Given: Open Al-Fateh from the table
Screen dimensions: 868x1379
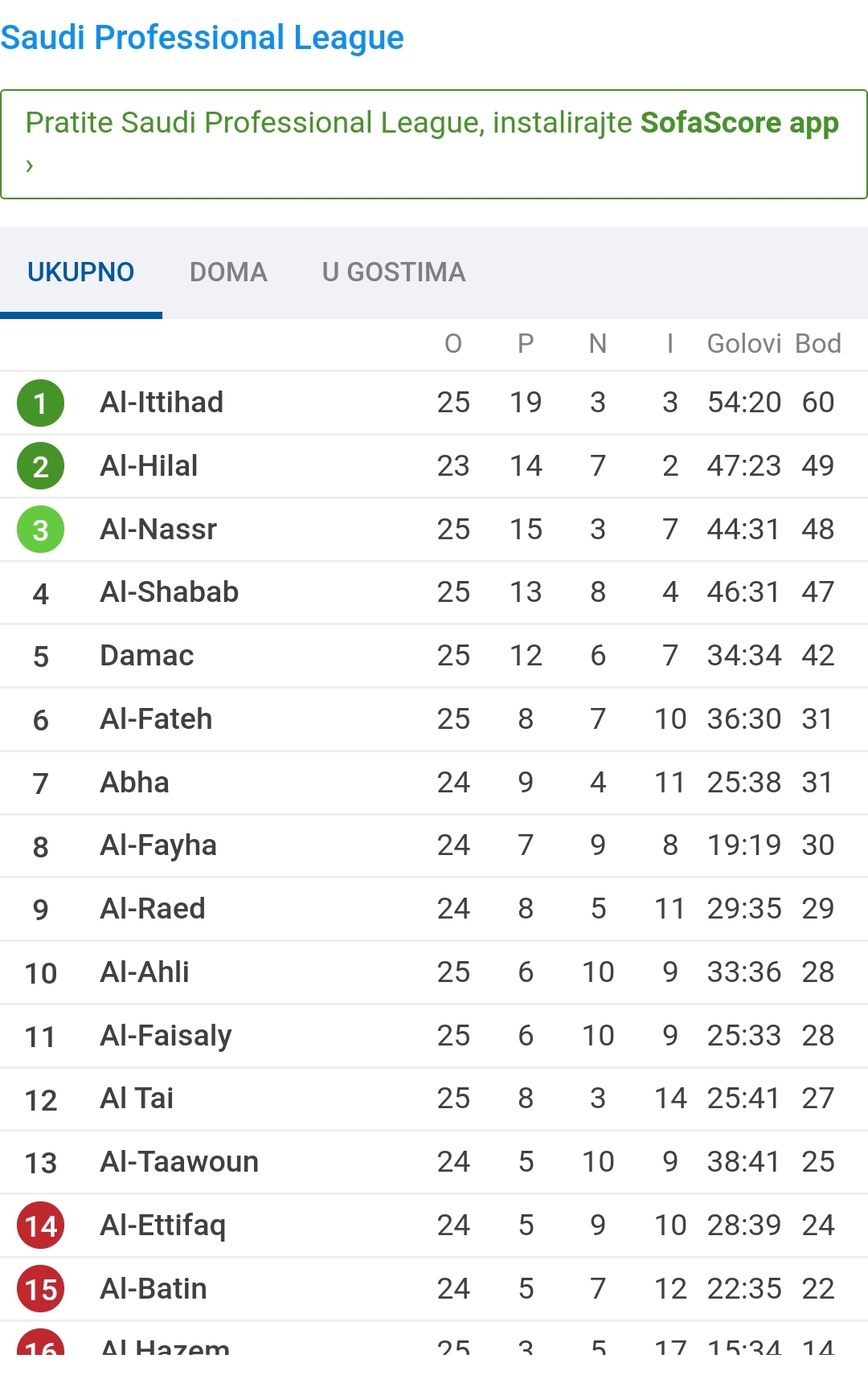Looking at the screenshot, I should [156, 718].
